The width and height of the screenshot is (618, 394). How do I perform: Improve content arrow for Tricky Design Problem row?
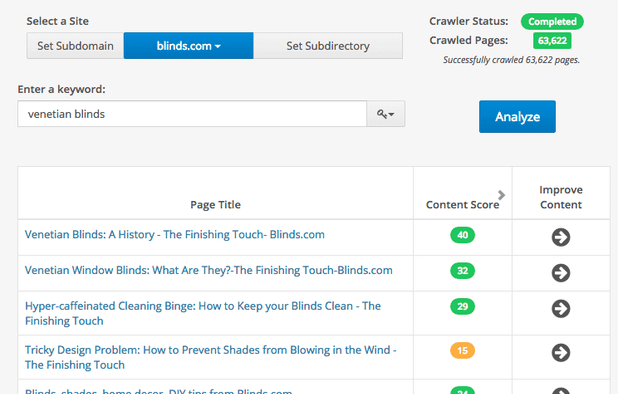pos(560,353)
